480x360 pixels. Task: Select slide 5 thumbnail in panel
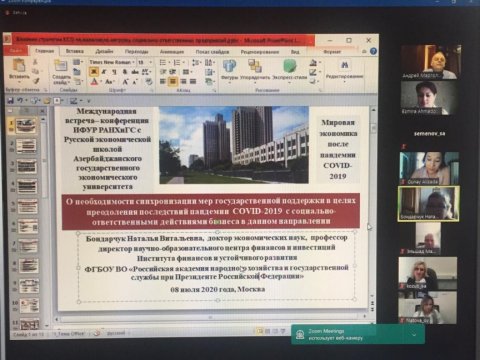coord(27,206)
